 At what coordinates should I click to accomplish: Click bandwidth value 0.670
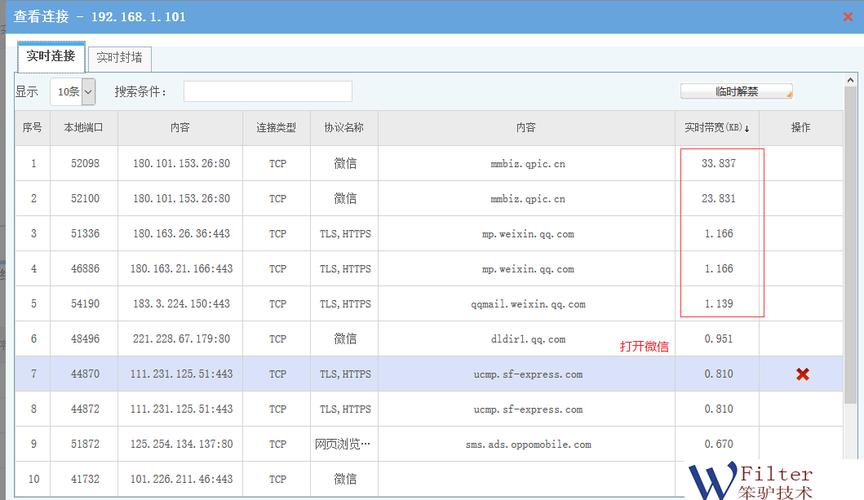coord(719,444)
